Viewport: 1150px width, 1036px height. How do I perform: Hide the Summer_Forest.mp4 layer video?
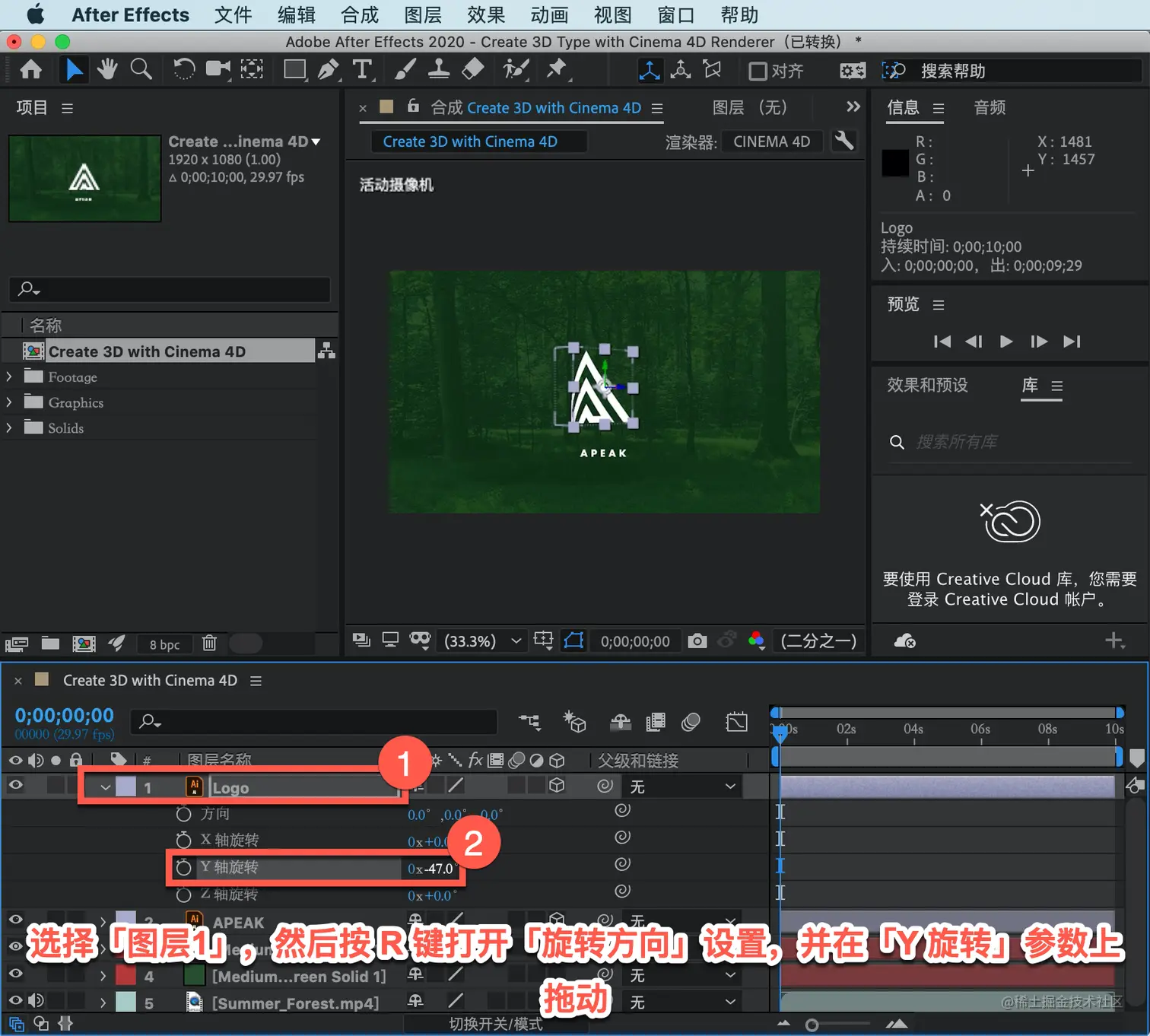pos(15,1001)
